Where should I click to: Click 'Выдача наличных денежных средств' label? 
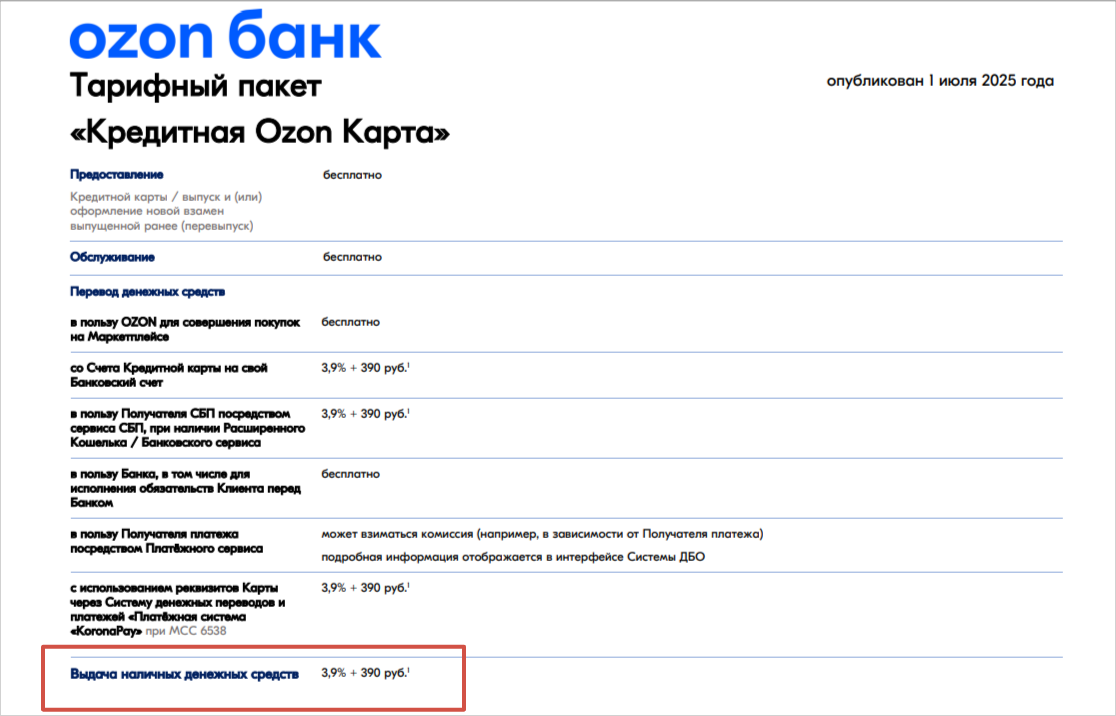[x=184, y=674]
